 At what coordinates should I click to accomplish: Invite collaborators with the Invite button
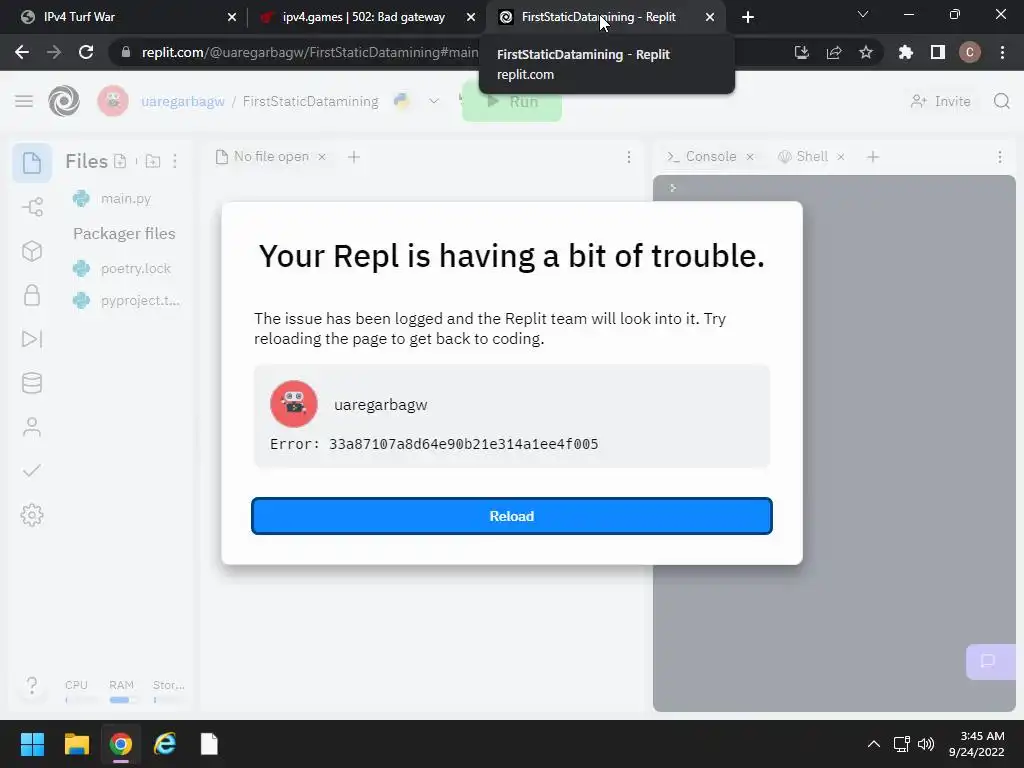pyautogui.click(x=941, y=101)
